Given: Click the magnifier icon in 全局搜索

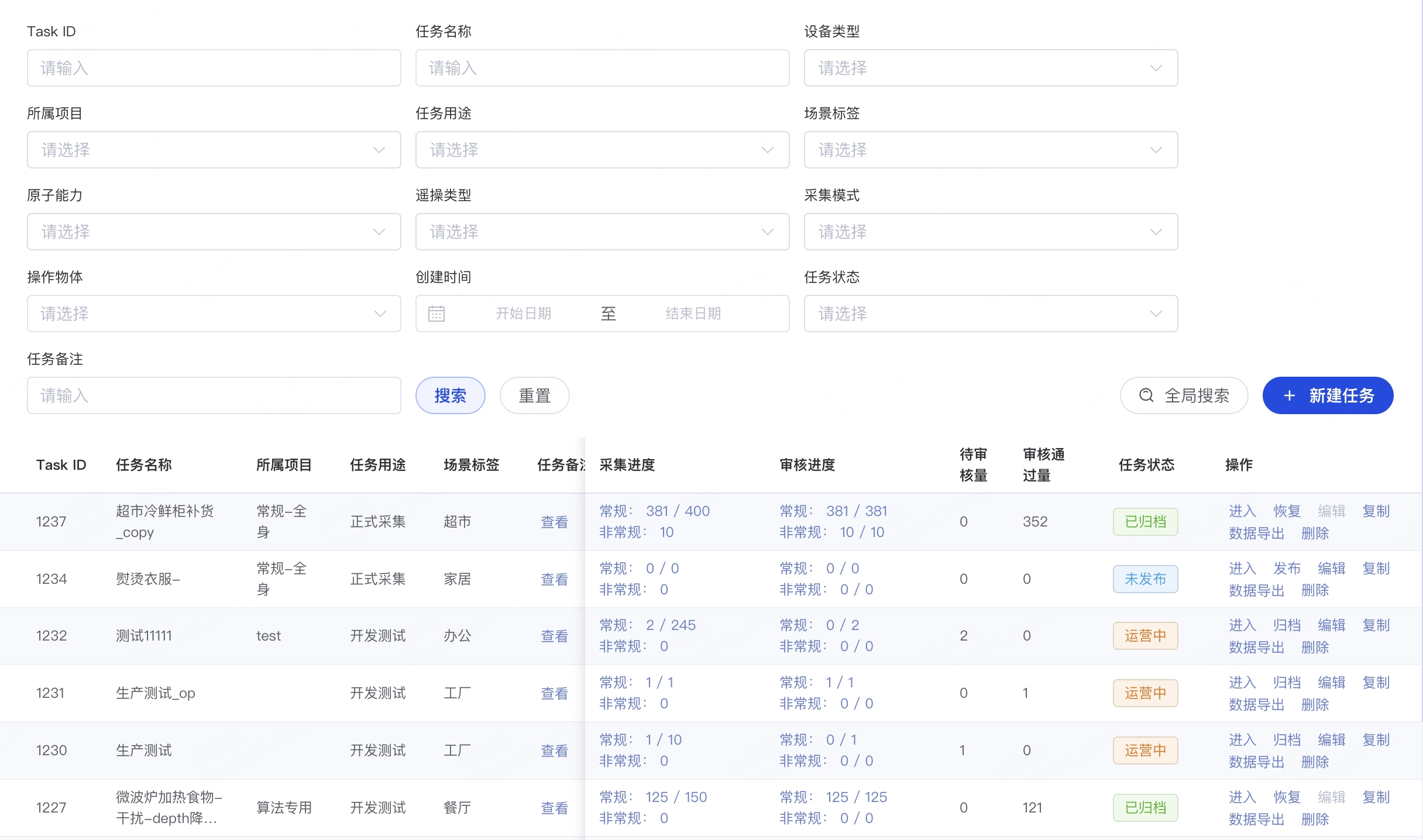Looking at the screenshot, I should tap(1146, 395).
